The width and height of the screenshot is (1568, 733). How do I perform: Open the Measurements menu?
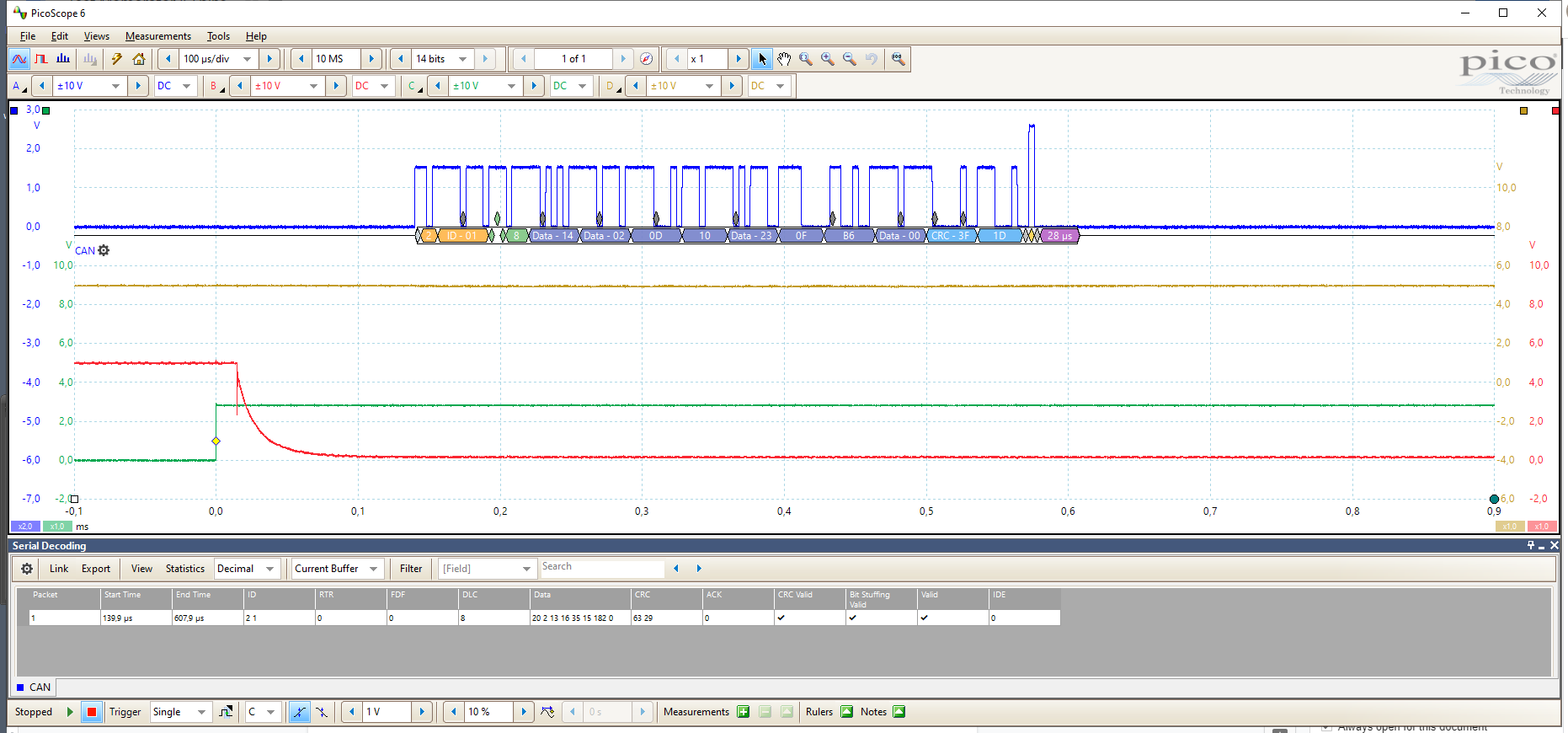pos(158,36)
